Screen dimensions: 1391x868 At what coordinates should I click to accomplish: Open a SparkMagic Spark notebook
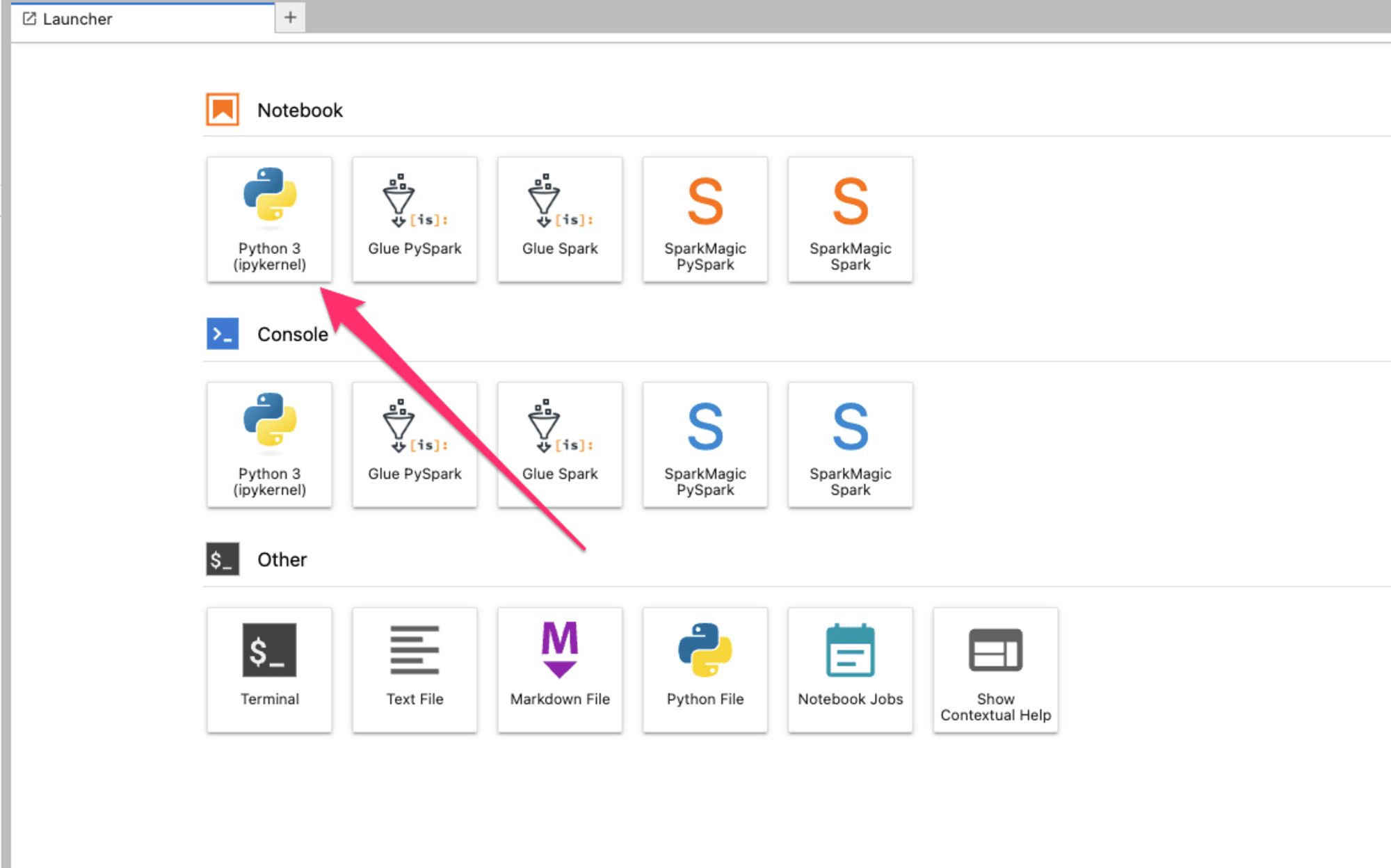pyautogui.click(x=850, y=219)
